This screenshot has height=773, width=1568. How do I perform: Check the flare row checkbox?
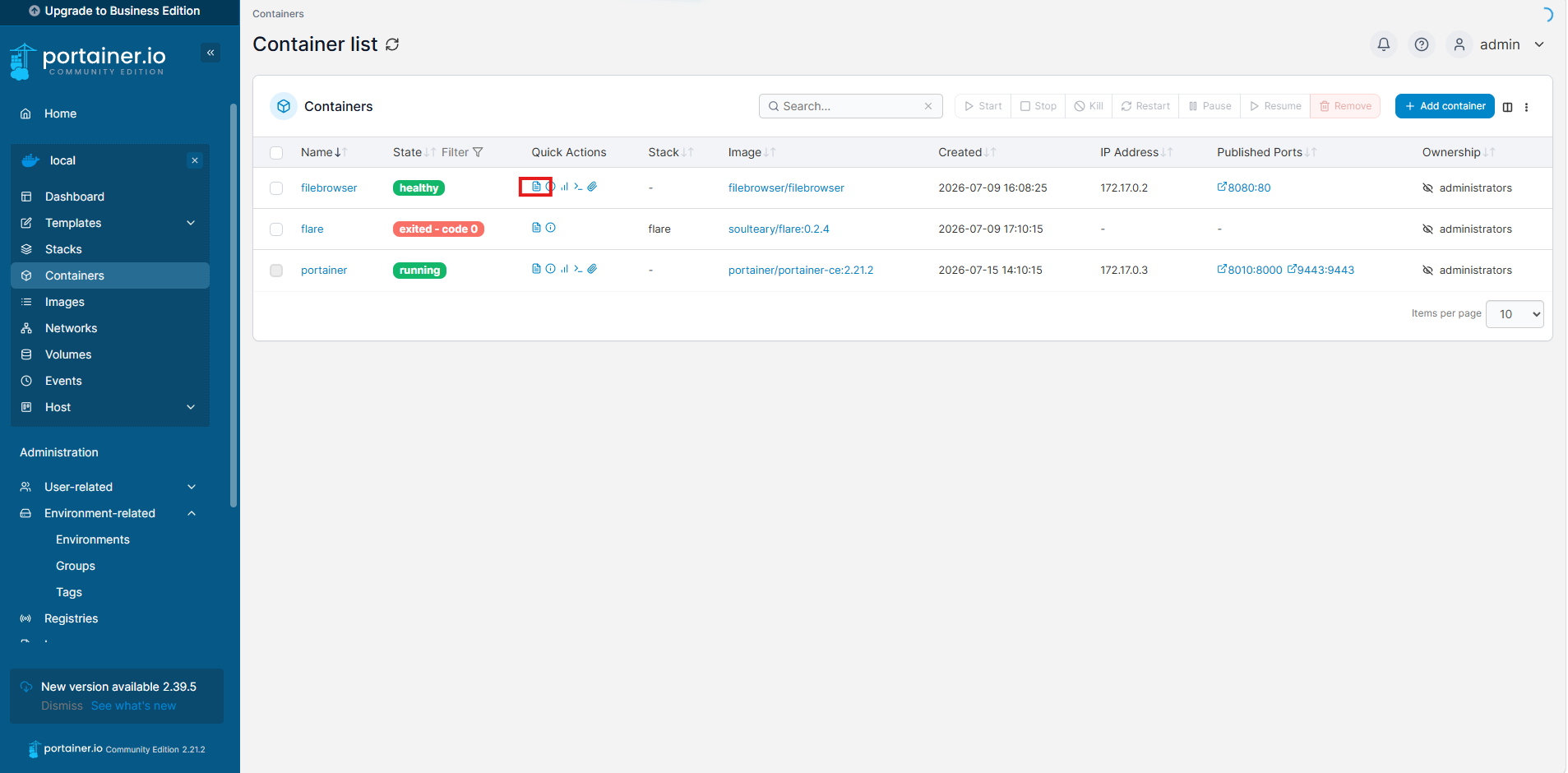tap(276, 229)
